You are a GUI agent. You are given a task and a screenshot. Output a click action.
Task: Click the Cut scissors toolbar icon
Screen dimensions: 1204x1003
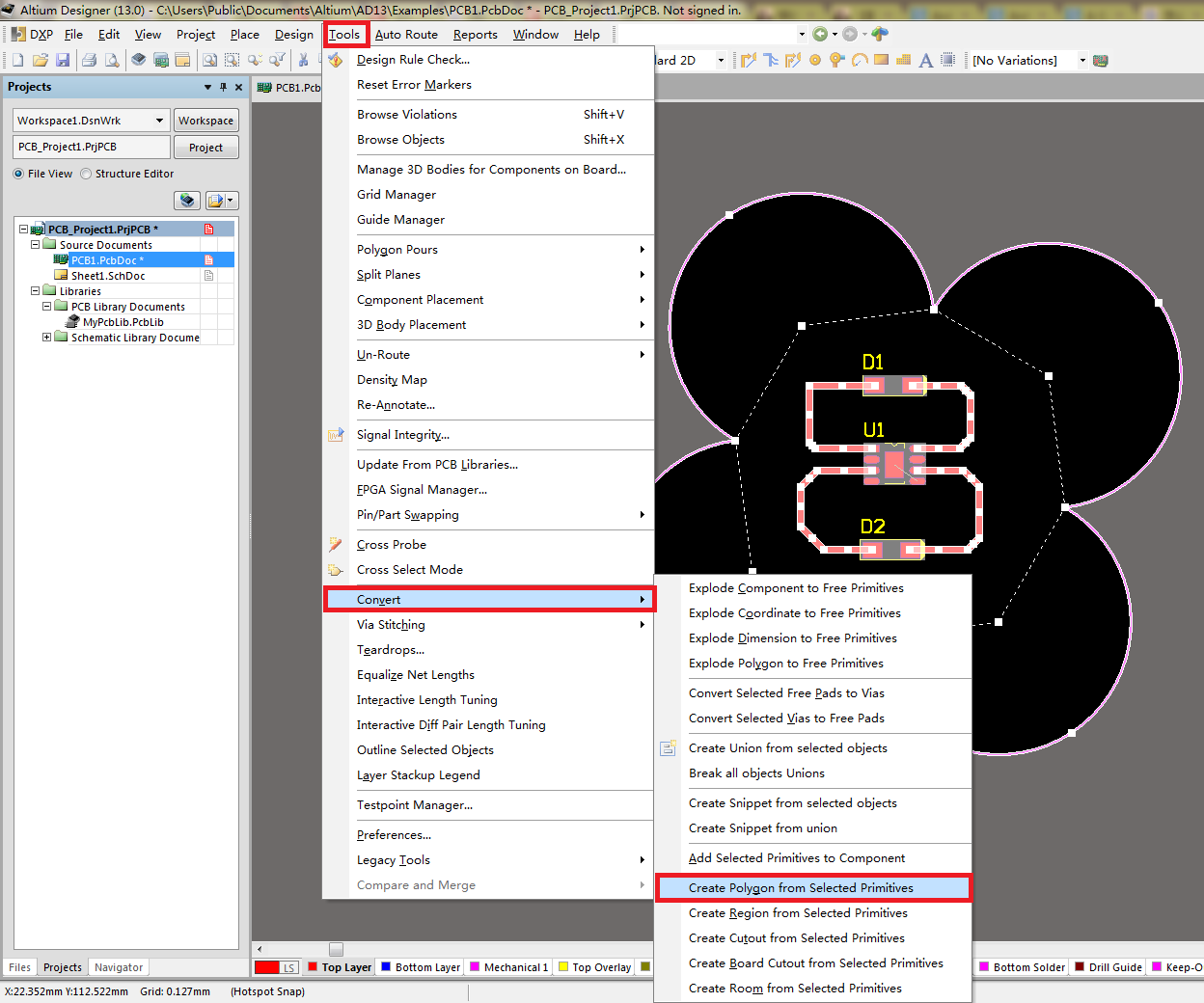click(303, 60)
